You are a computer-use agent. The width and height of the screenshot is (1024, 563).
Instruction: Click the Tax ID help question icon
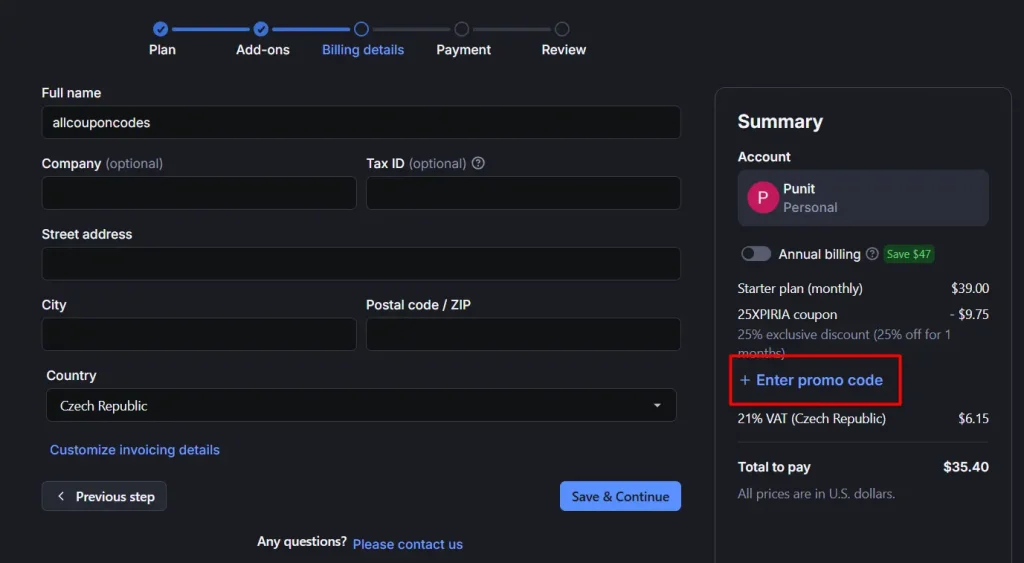(478, 163)
